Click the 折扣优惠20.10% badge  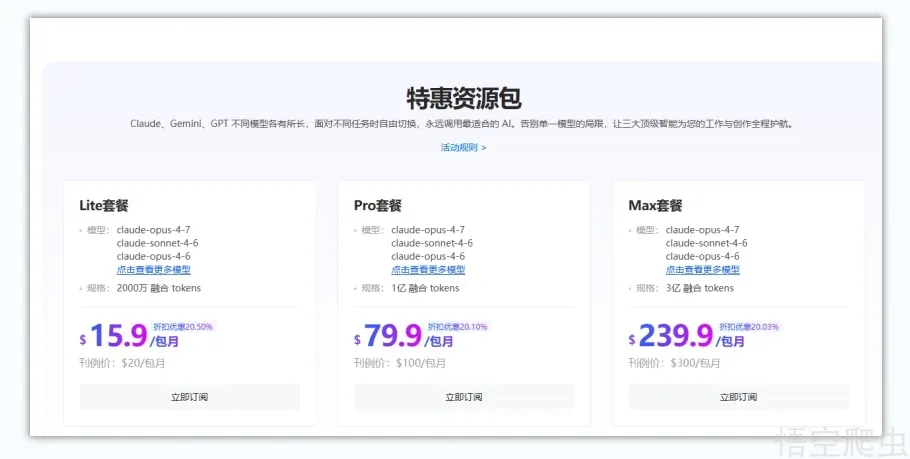click(457, 327)
